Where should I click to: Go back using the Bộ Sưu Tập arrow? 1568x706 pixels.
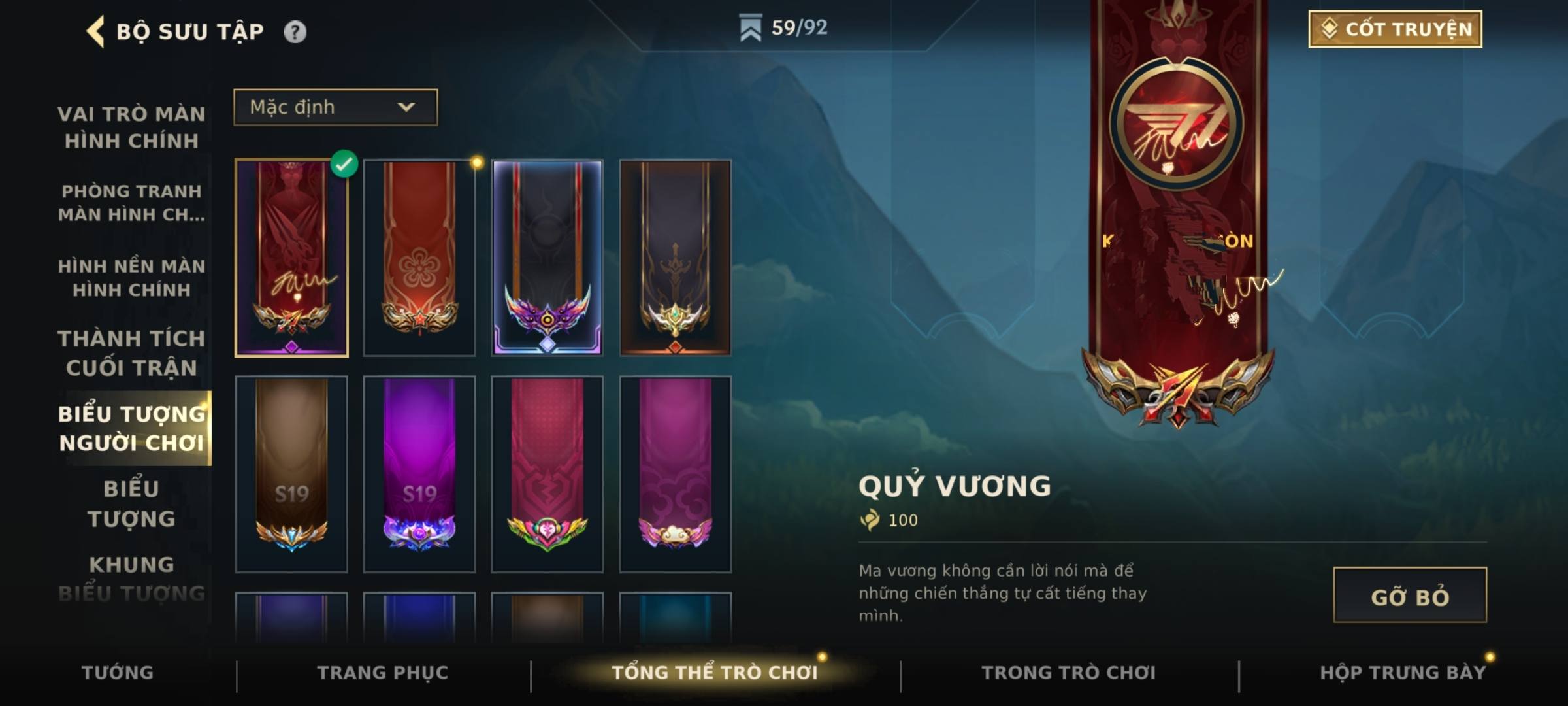coord(96,31)
